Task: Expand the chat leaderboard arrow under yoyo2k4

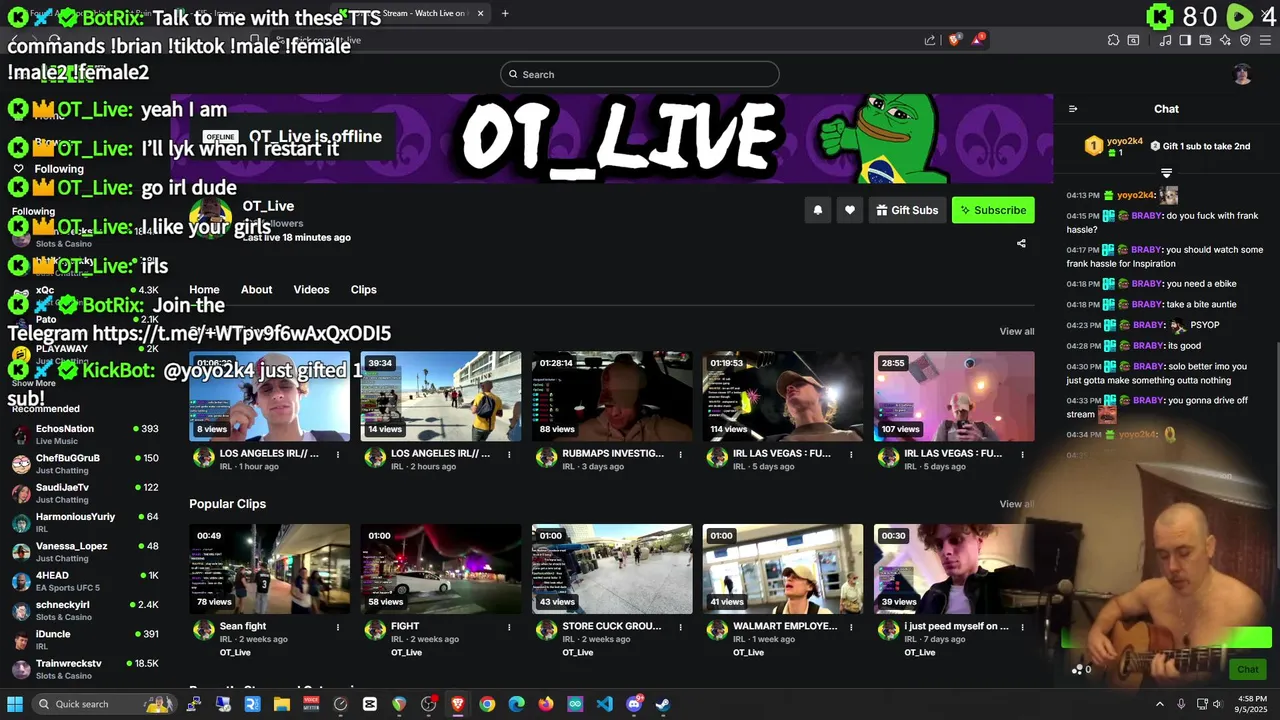Action: coord(1166,173)
